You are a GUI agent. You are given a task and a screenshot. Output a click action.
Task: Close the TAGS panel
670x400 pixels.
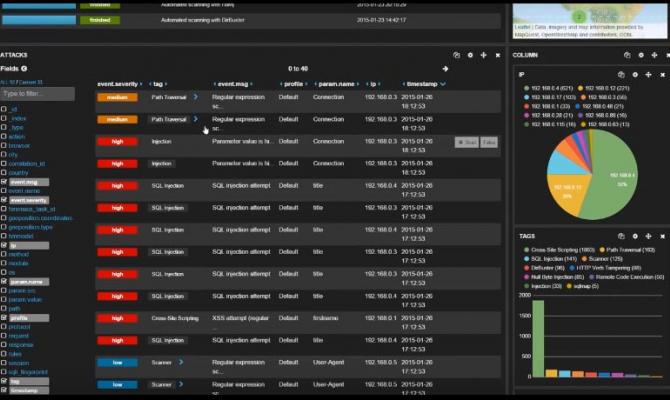click(x=663, y=236)
